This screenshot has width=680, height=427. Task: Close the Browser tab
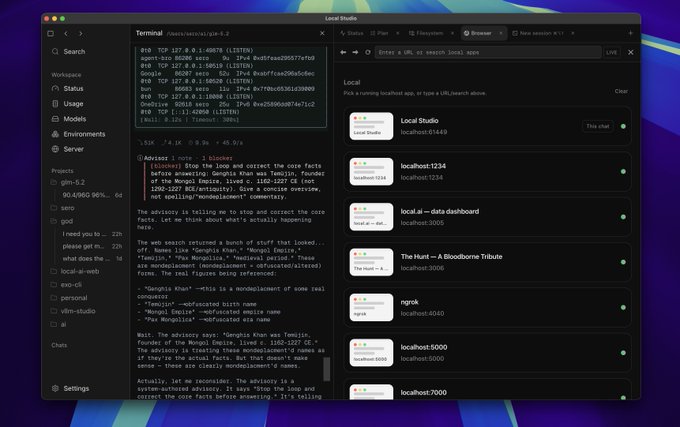point(501,33)
